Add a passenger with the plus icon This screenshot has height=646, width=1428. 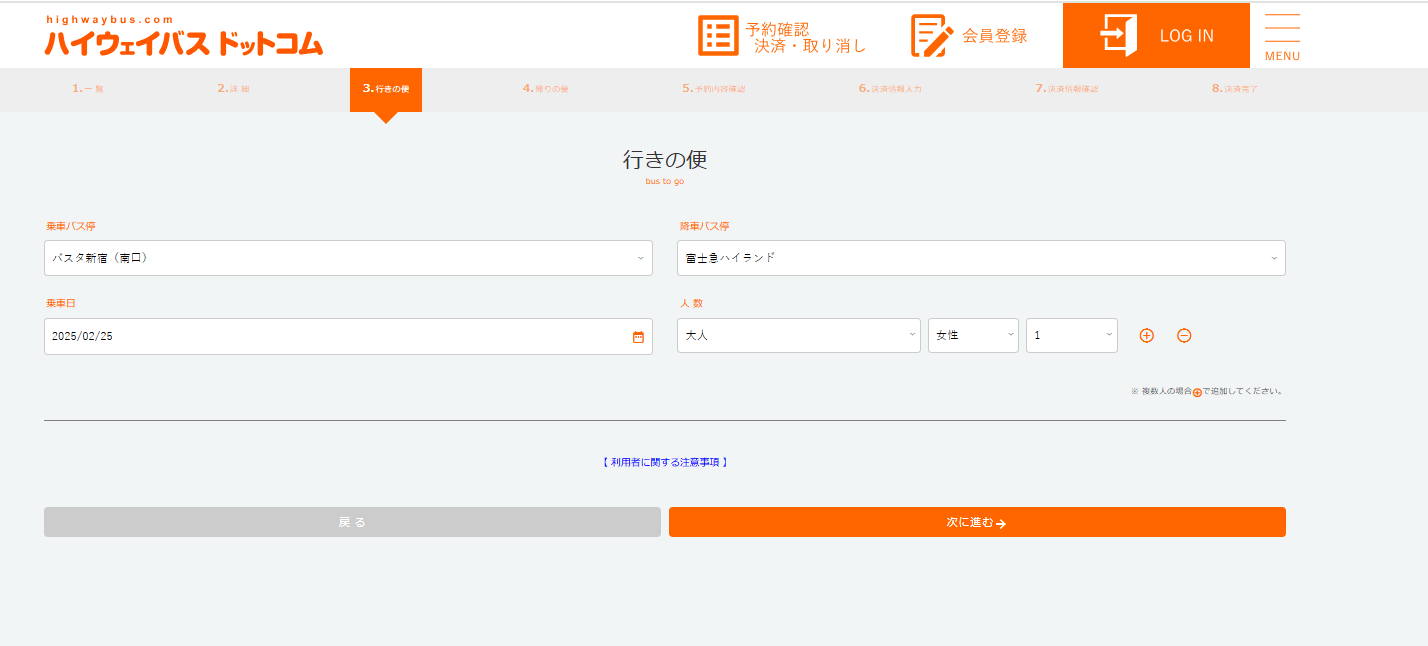click(x=1147, y=336)
